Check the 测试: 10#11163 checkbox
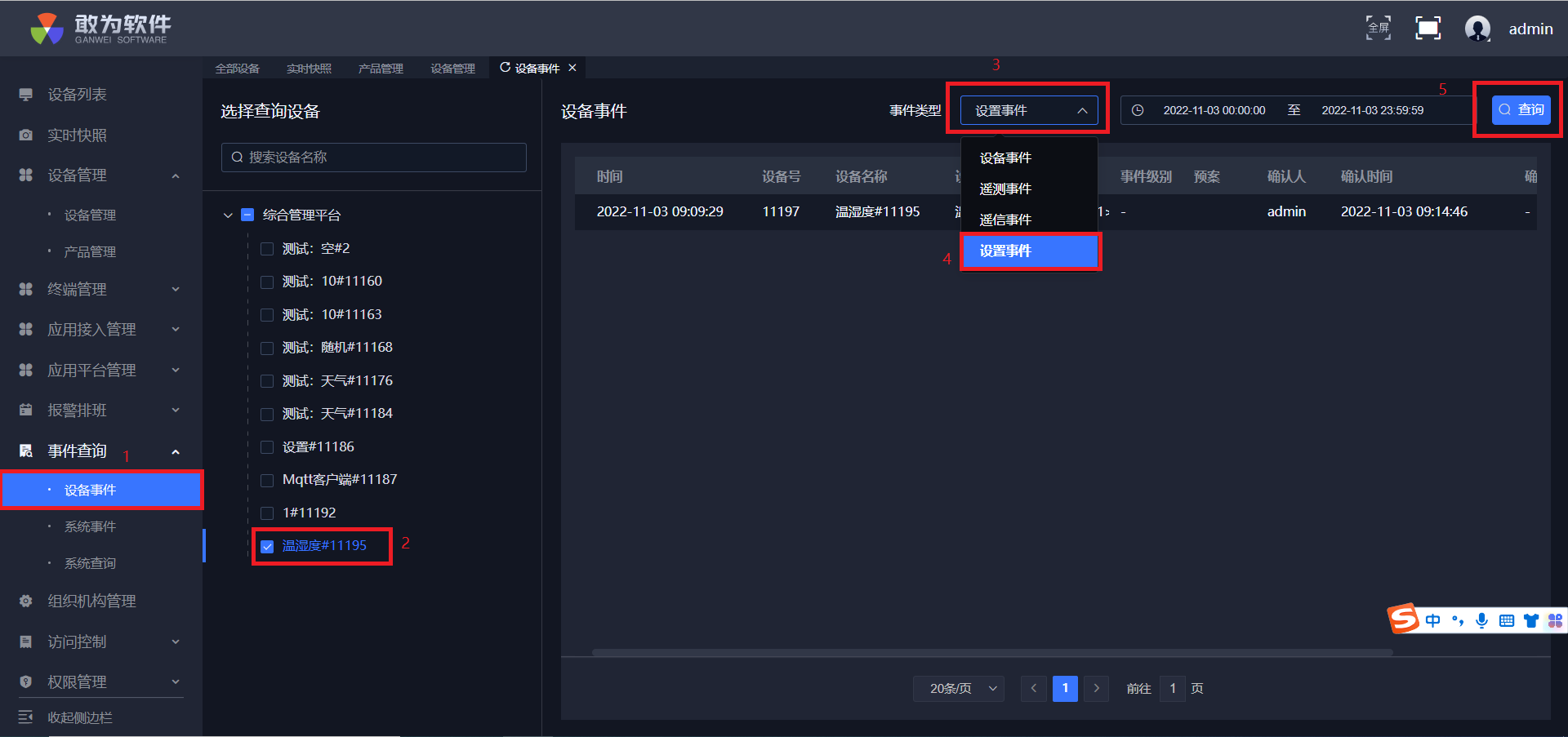This screenshot has width=1568, height=737. coord(267,315)
